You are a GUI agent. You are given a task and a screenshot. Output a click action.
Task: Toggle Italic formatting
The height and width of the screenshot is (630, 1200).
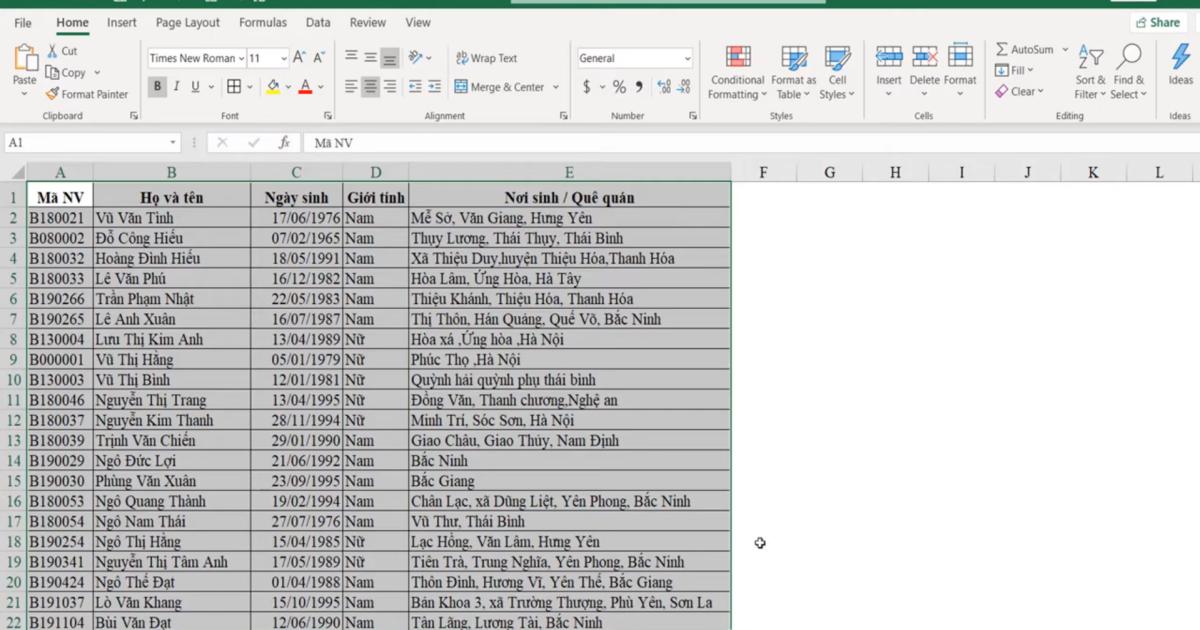[177, 87]
